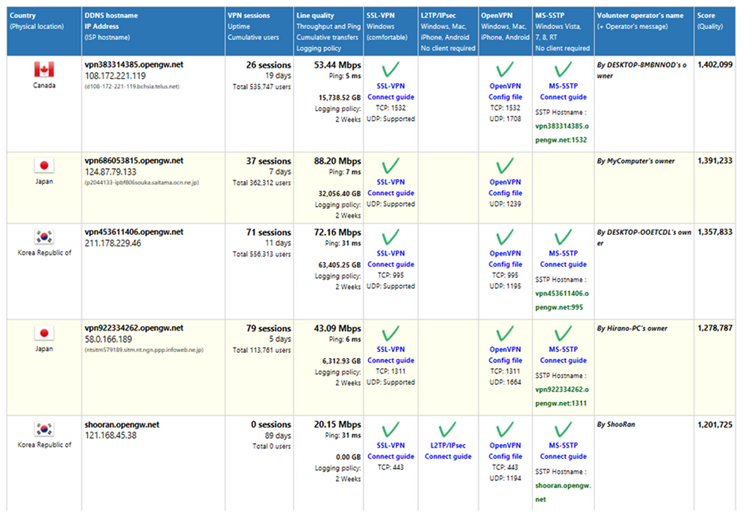Image resolution: width=752 pixels, height=519 pixels.
Task: Click the Canada flag icon
Action: tap(44, 70)
